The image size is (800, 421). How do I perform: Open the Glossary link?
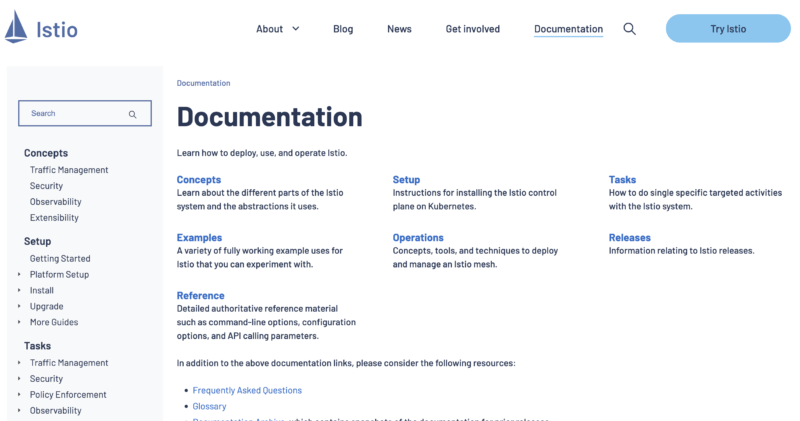coord(209,406)
